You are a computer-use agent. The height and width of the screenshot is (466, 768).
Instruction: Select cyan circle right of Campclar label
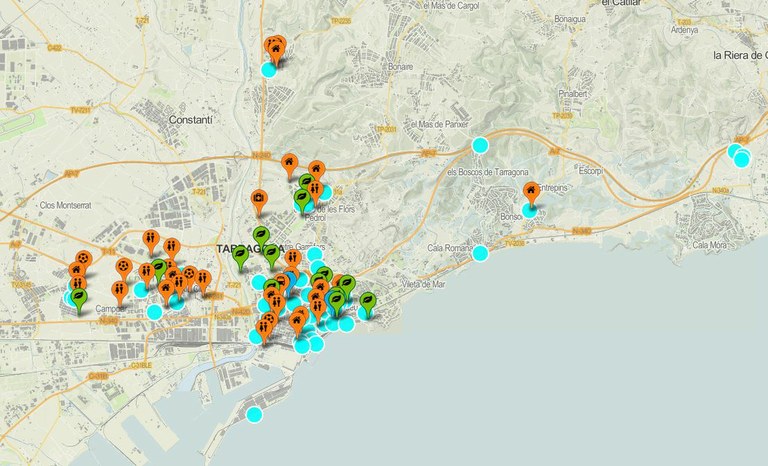pyautogui.click(x=154, y=312)
